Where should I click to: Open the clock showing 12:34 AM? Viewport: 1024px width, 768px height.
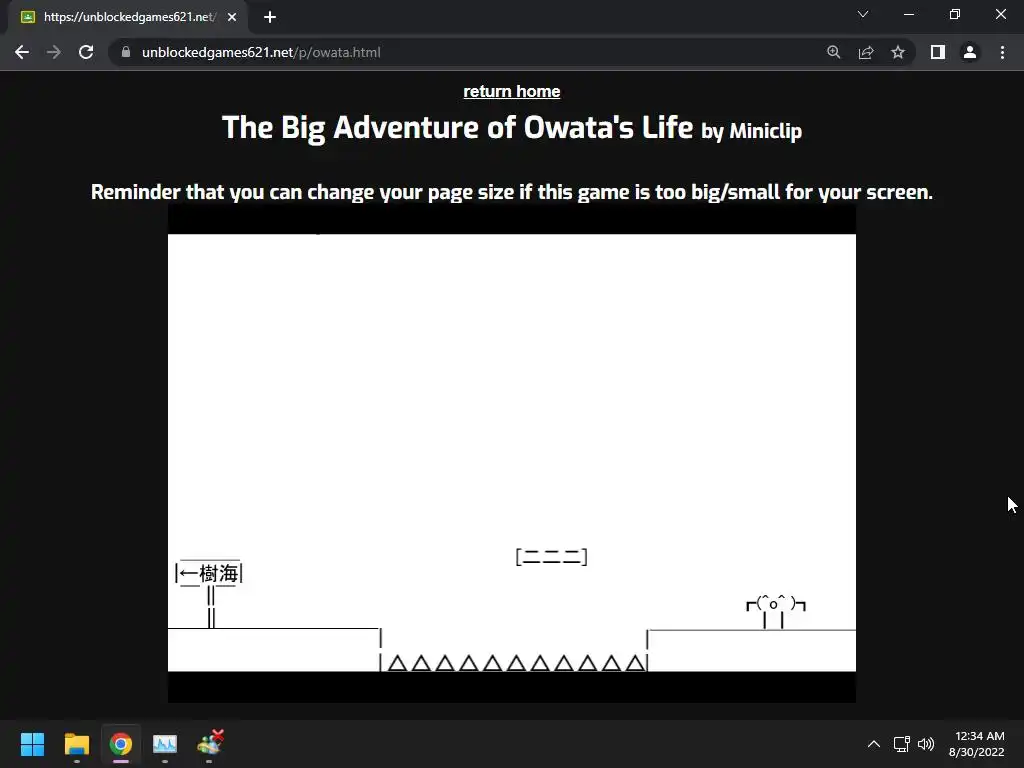coord(976,744)
